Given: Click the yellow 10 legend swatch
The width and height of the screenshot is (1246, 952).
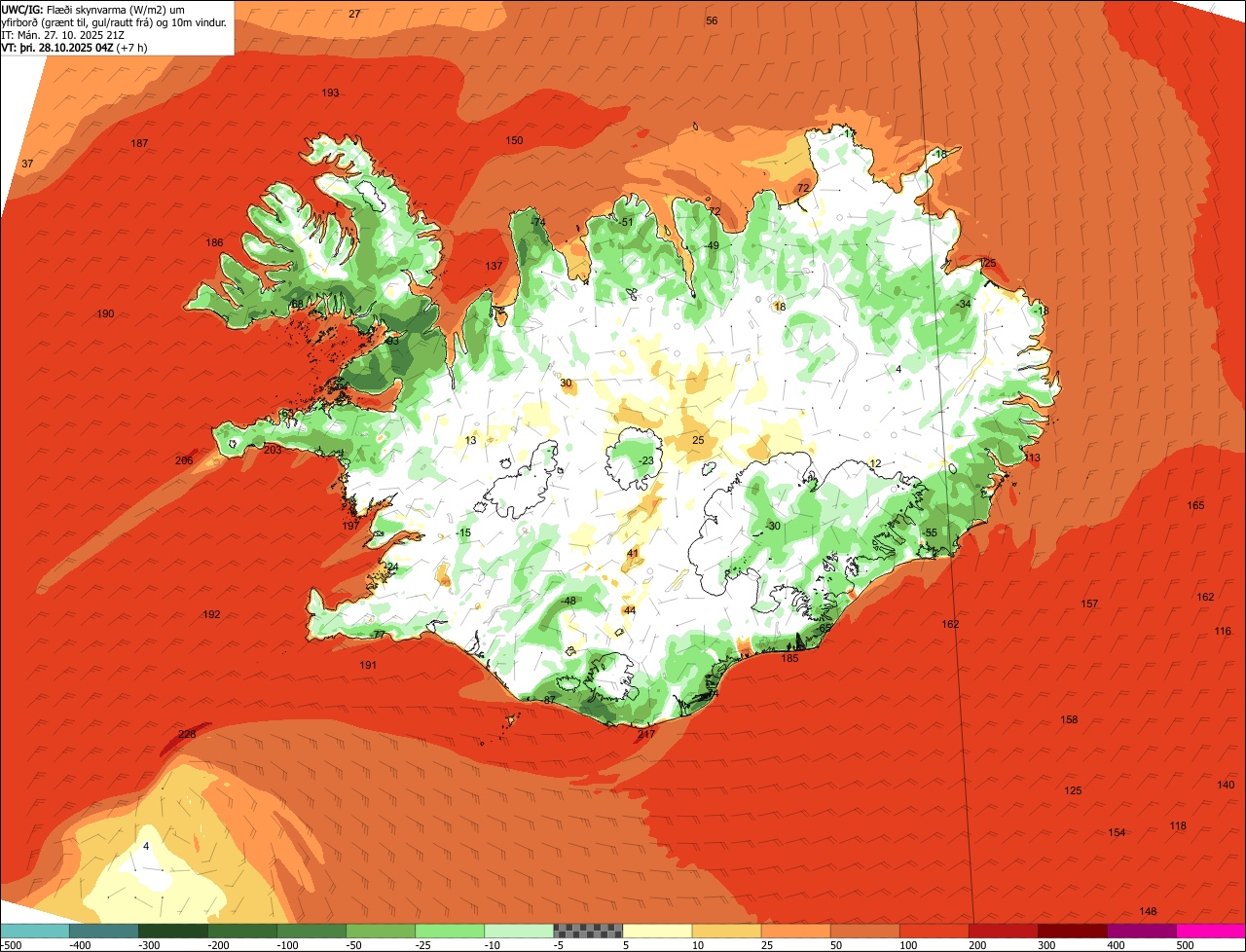Looking at the screenshot, I should click(x=726, y=931).
